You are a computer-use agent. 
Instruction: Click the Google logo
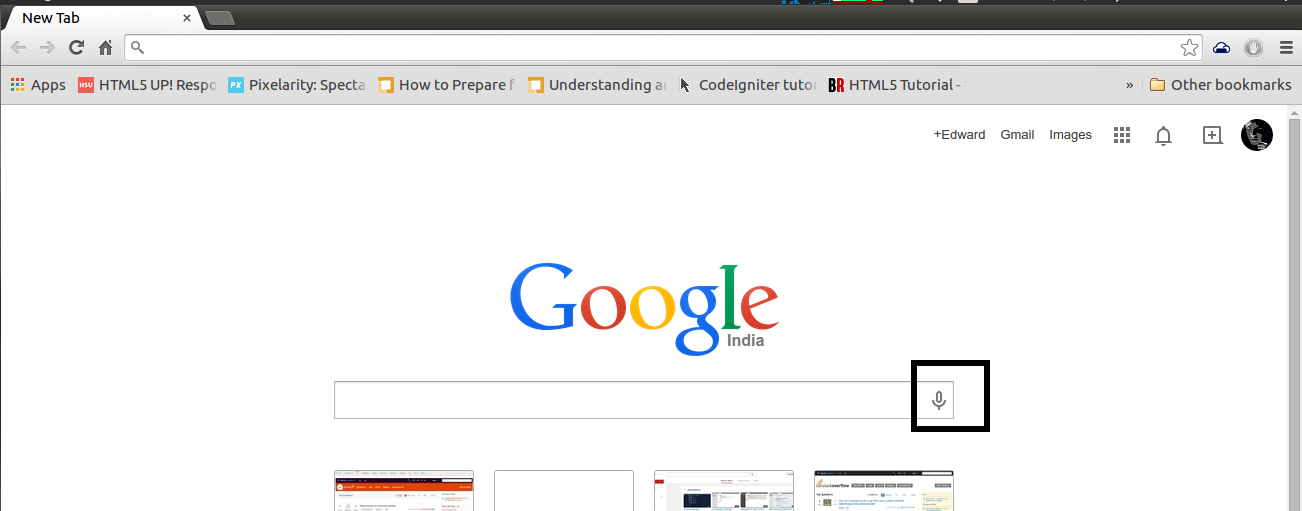644,307
